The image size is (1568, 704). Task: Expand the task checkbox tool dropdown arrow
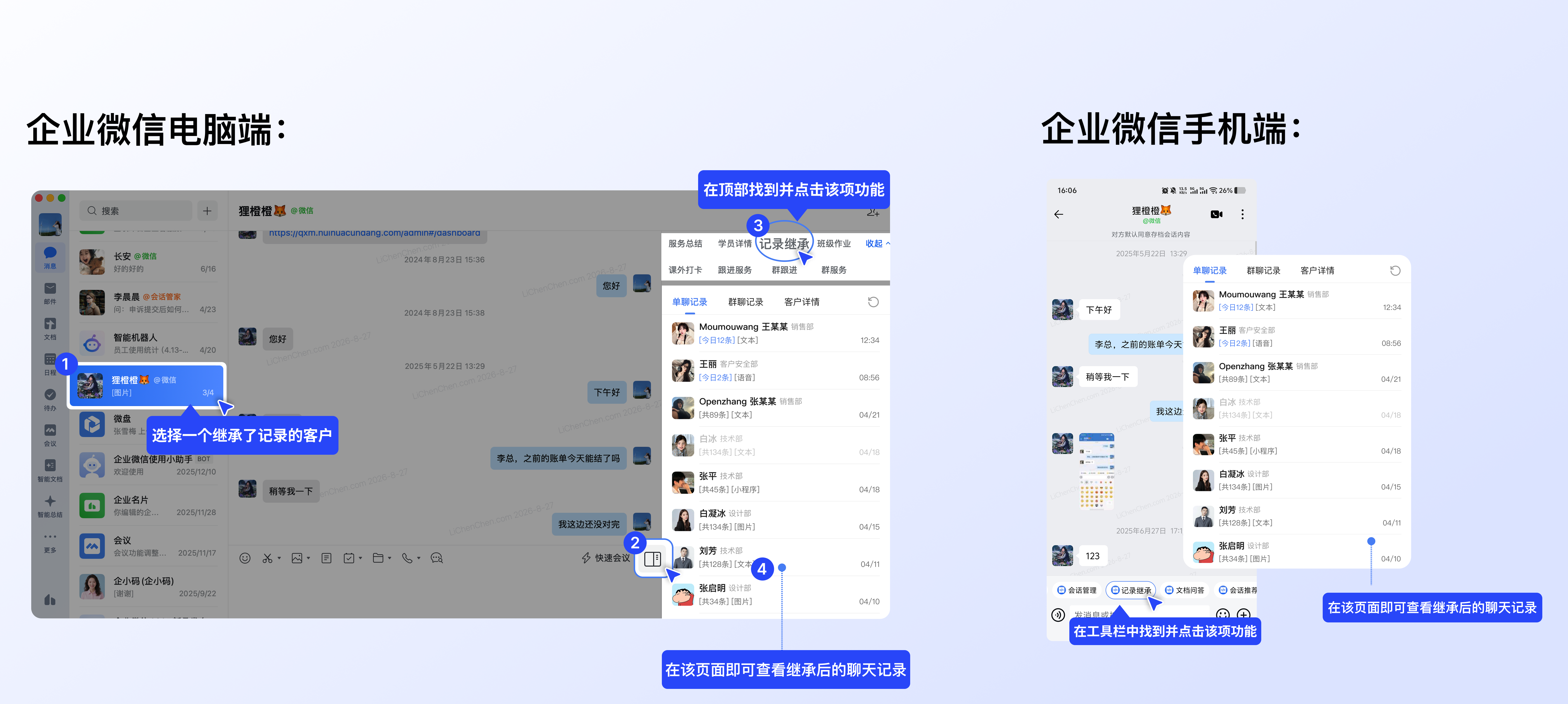(x=360, y=558)
